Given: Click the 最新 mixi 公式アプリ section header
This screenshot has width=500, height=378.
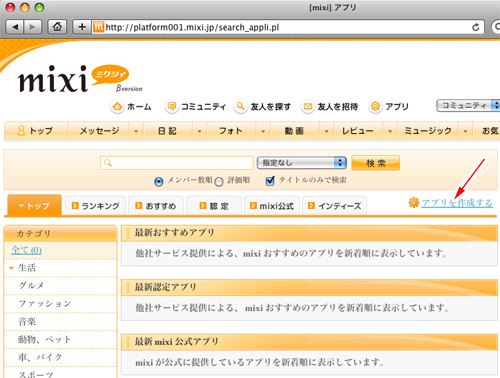Looking at the screenshot, I should coord(309,342).
